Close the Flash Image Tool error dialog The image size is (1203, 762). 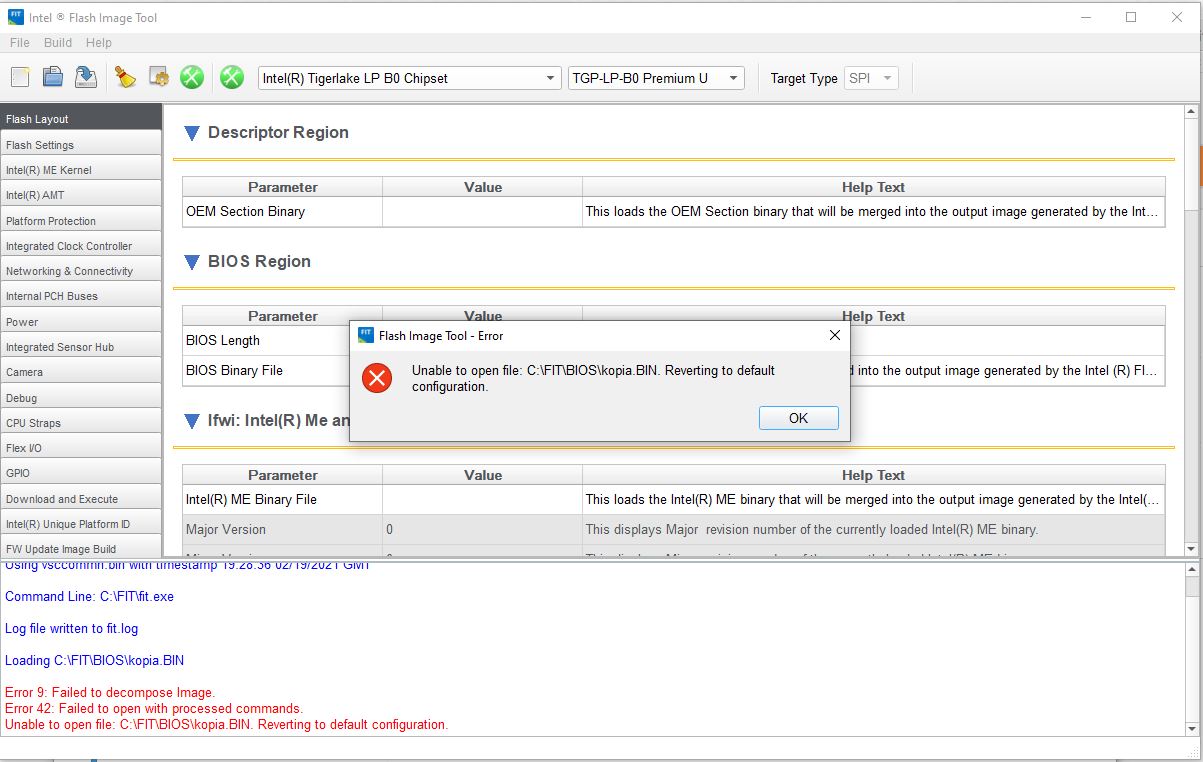(835, 335)
